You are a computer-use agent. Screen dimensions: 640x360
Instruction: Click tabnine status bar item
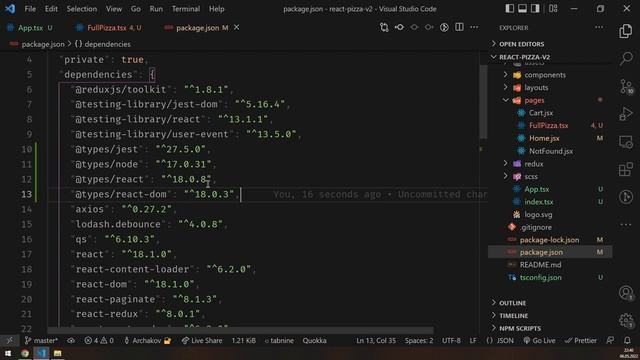tap(279, 340)
